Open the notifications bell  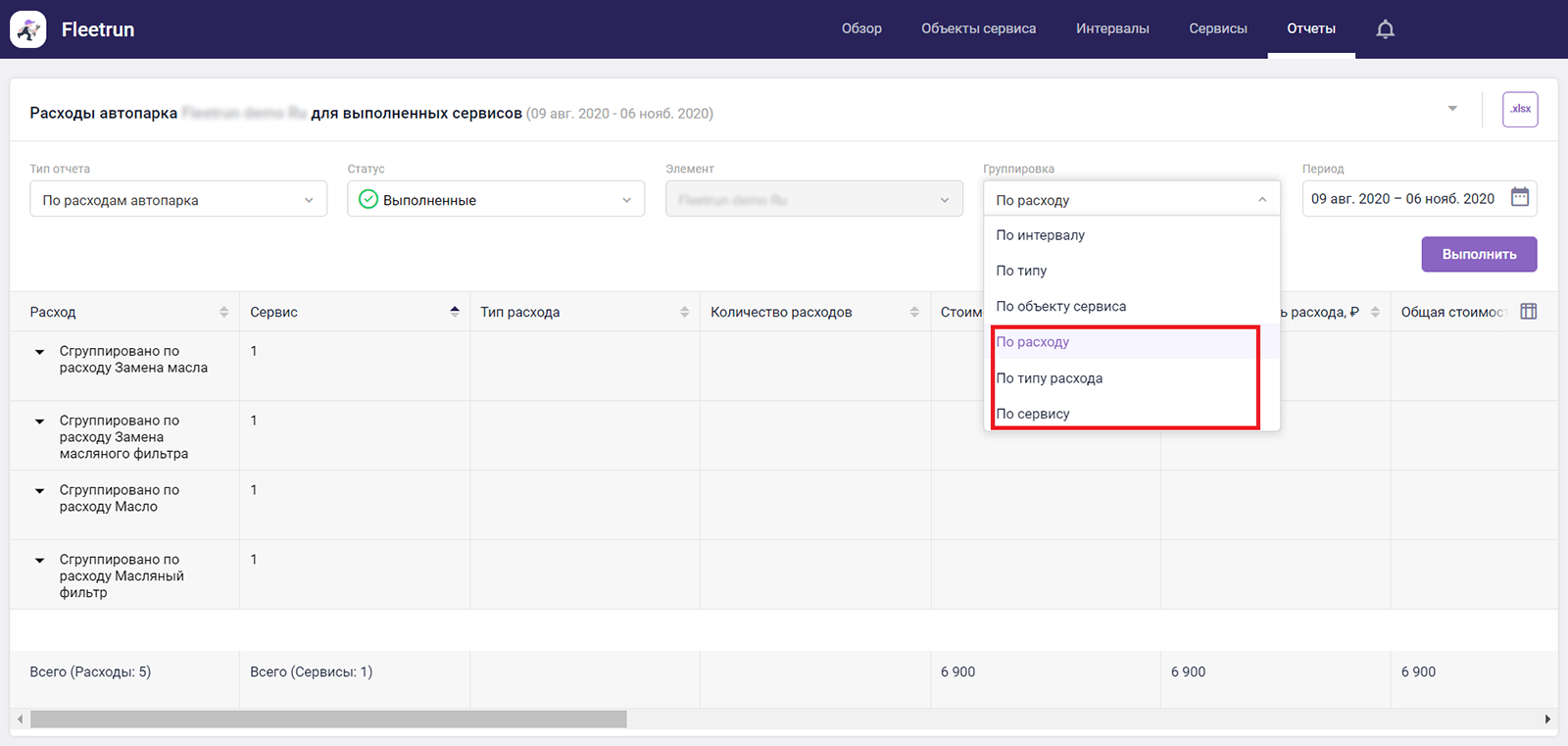(1385, 29)
